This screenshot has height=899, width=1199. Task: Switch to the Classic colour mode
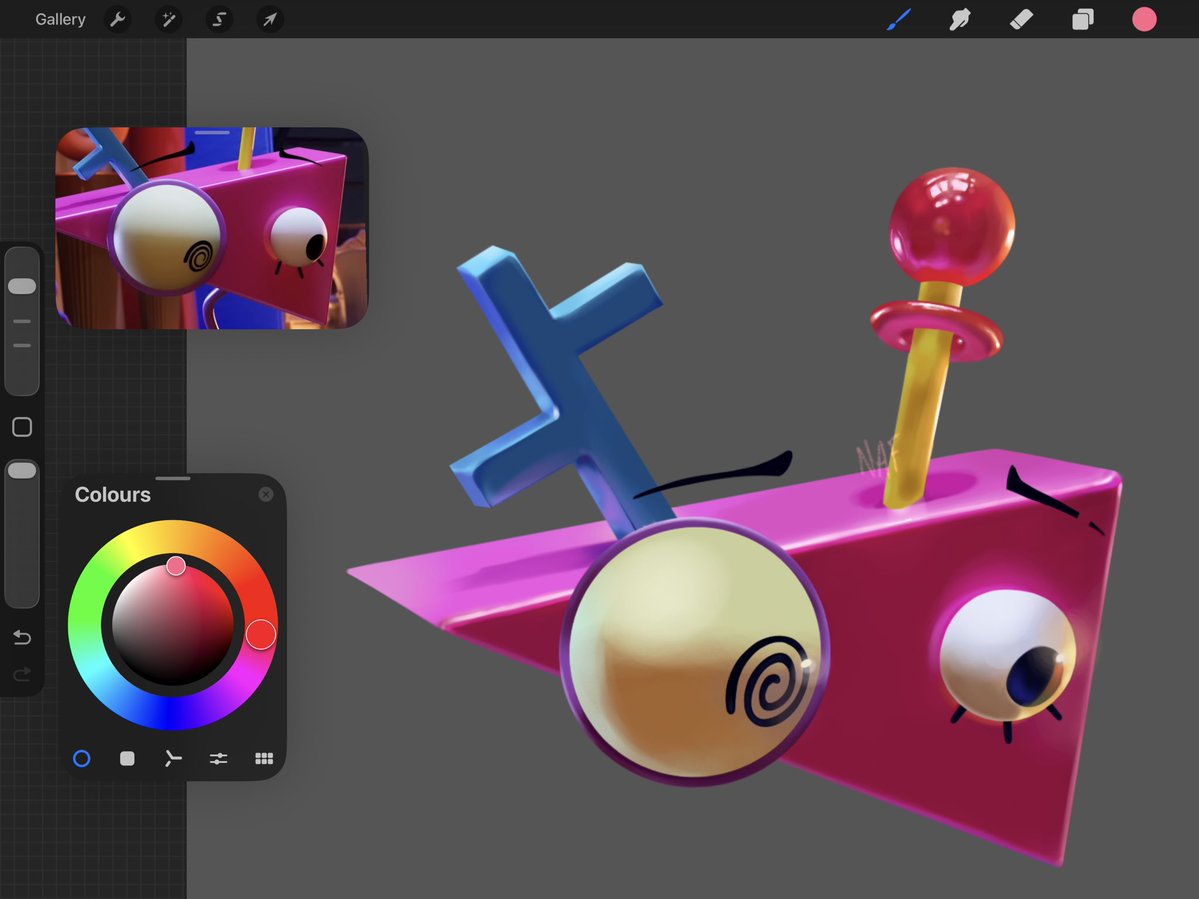127,758
